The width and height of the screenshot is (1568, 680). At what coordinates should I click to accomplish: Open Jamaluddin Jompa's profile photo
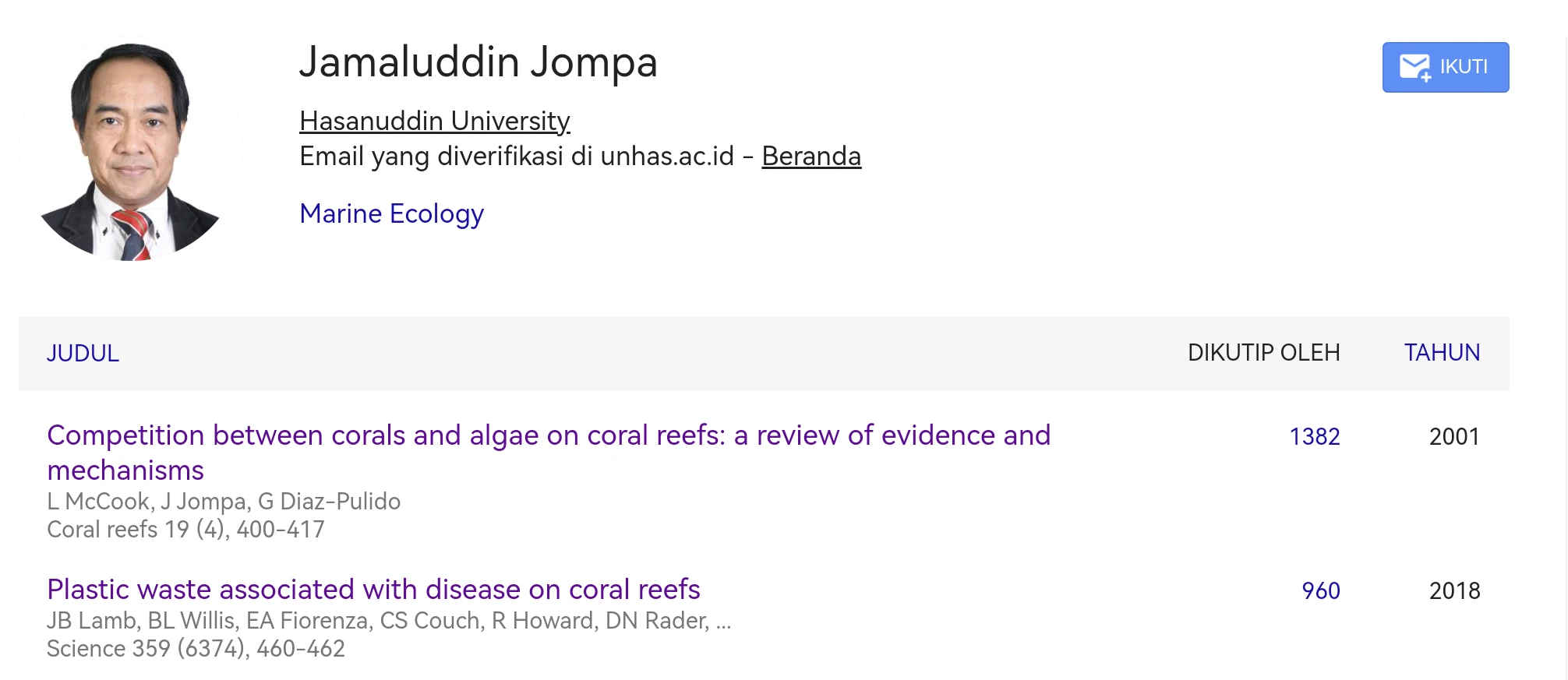click(131, 149)
